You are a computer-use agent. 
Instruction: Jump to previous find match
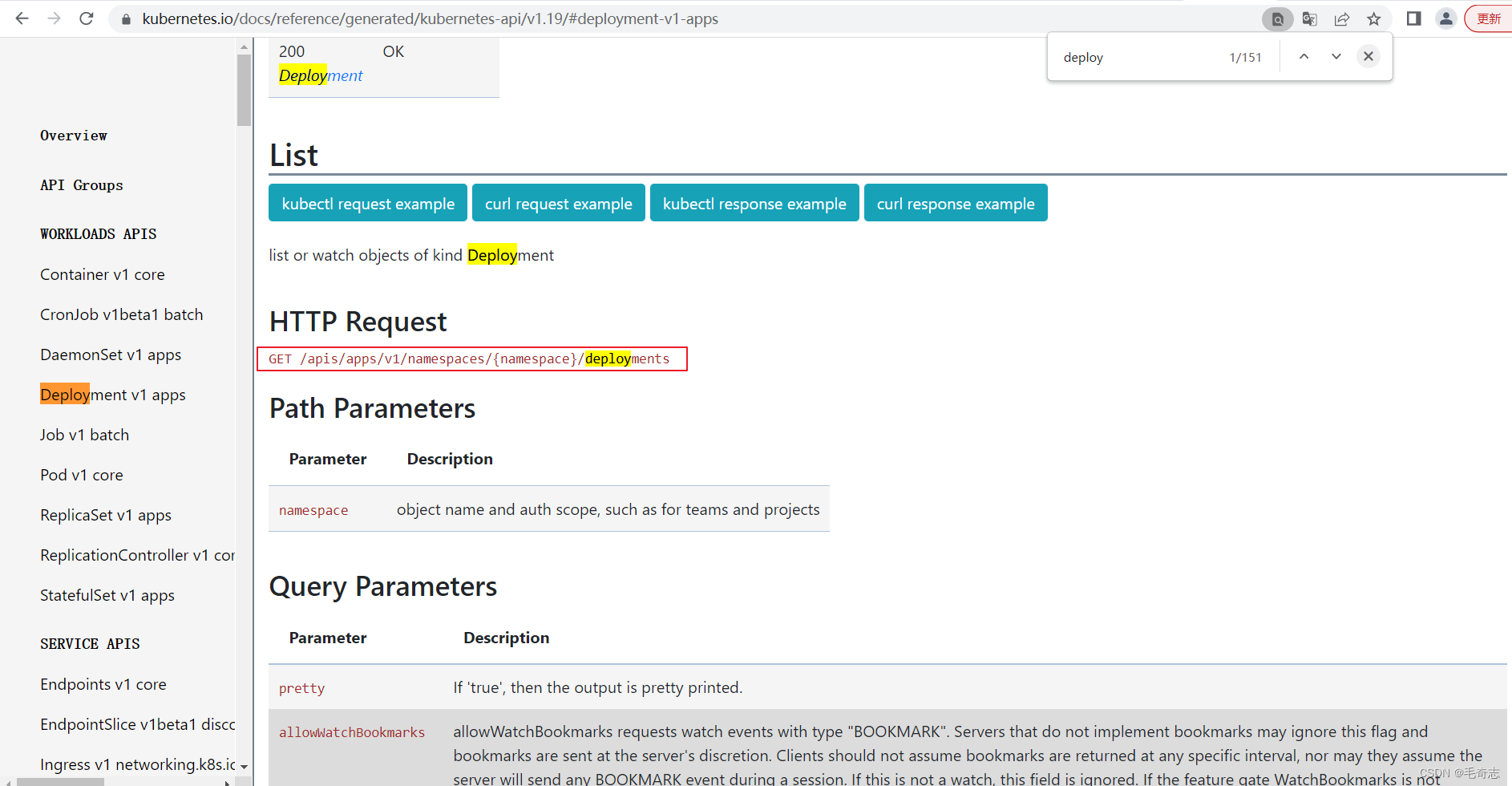click(1304, 56)
